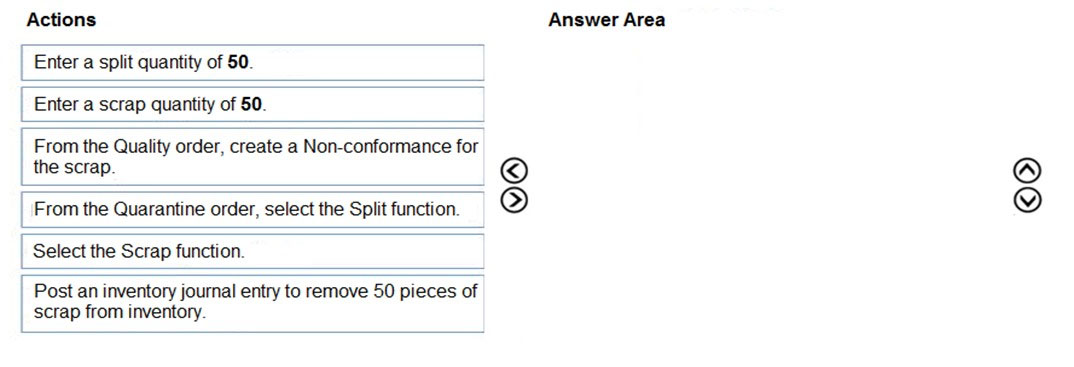1074x367 pixels.
Task: Select the 'Enter a split quantity of 50' action
Action: [x=253, y=62]
